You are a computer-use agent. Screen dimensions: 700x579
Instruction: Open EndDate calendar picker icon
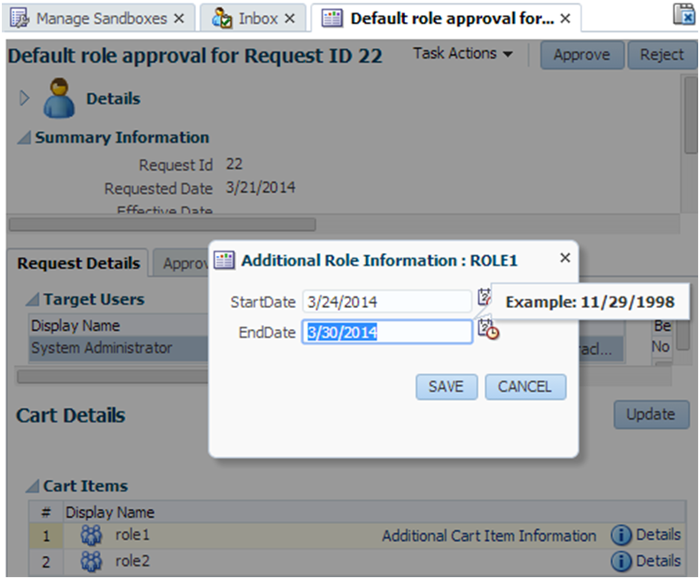pos(488,329)
